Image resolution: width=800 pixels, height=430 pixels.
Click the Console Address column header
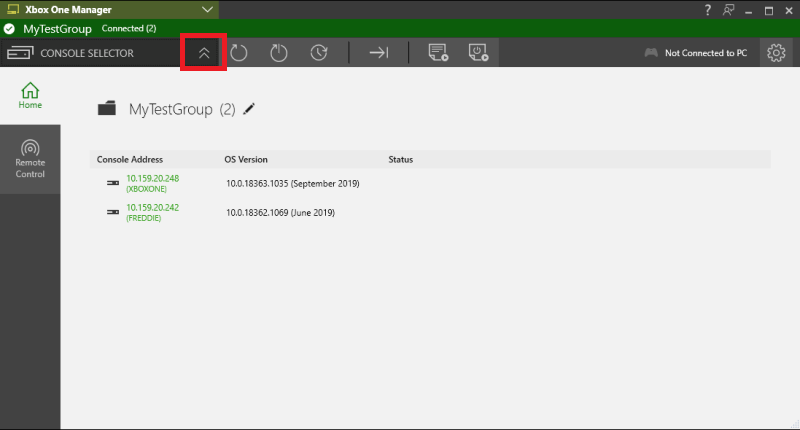tap(130, 160)
